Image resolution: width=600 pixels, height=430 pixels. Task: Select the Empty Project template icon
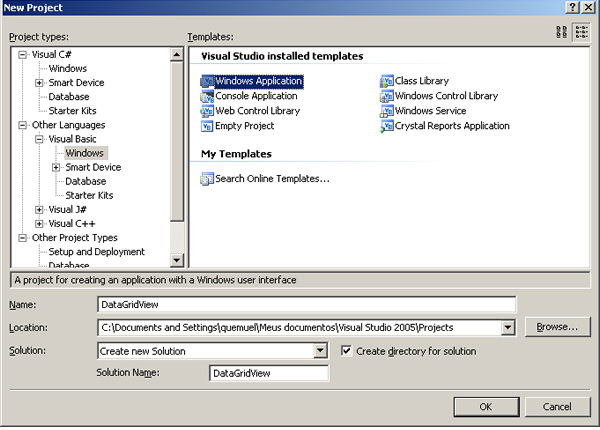click(207, 126)
